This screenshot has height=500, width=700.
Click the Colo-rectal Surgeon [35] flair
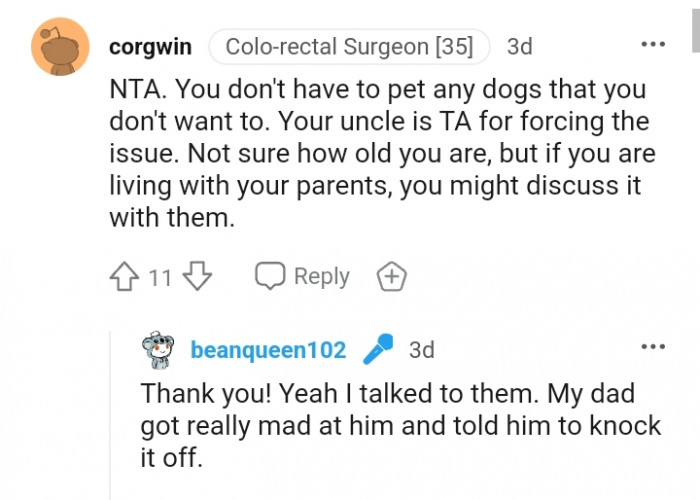[x=349, y=47]
